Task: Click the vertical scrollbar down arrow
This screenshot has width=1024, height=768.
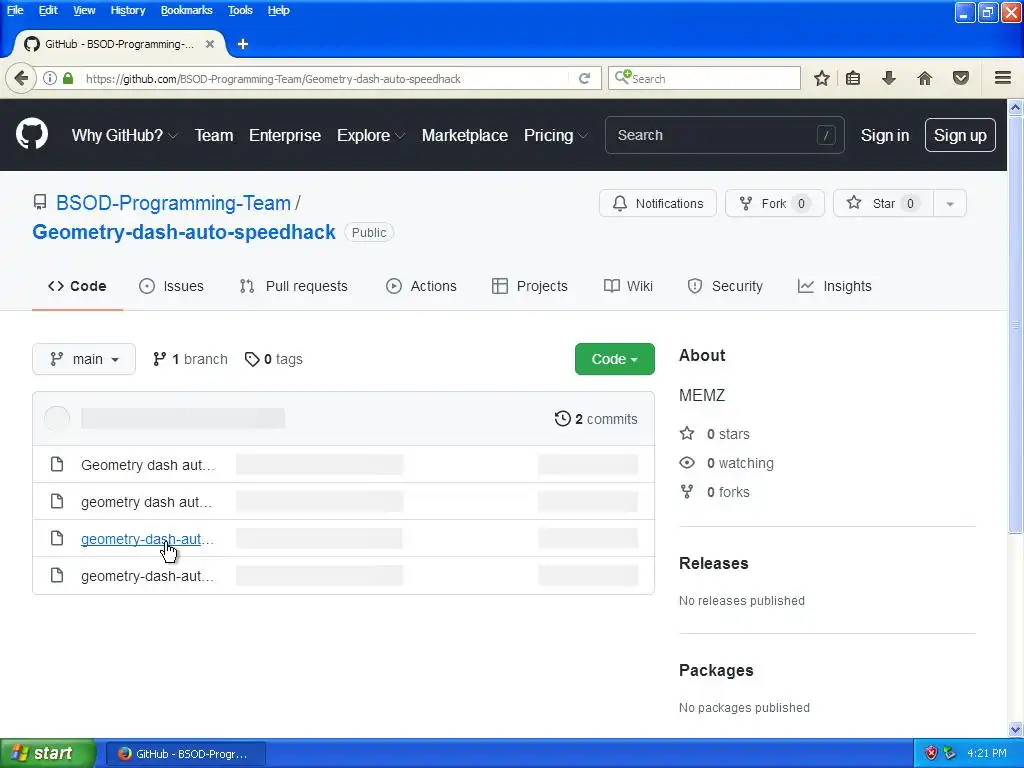Action: coord(1015,729)
